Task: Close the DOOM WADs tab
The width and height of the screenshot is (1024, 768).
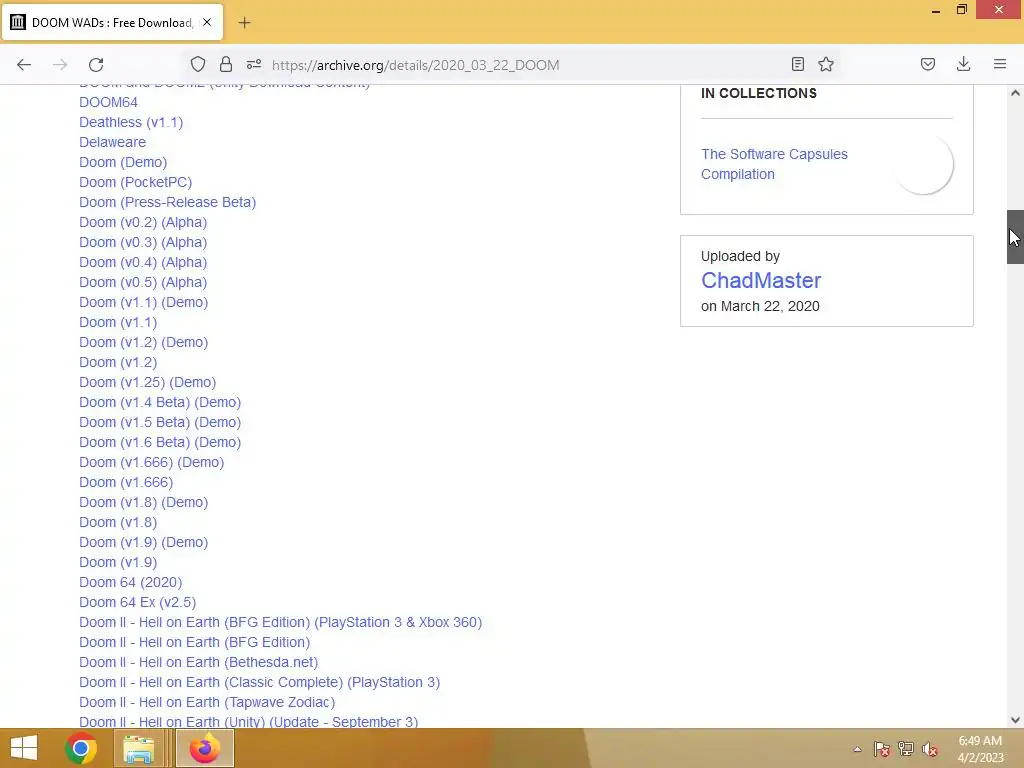Action: pyautogui.click(x=207, y=22)
